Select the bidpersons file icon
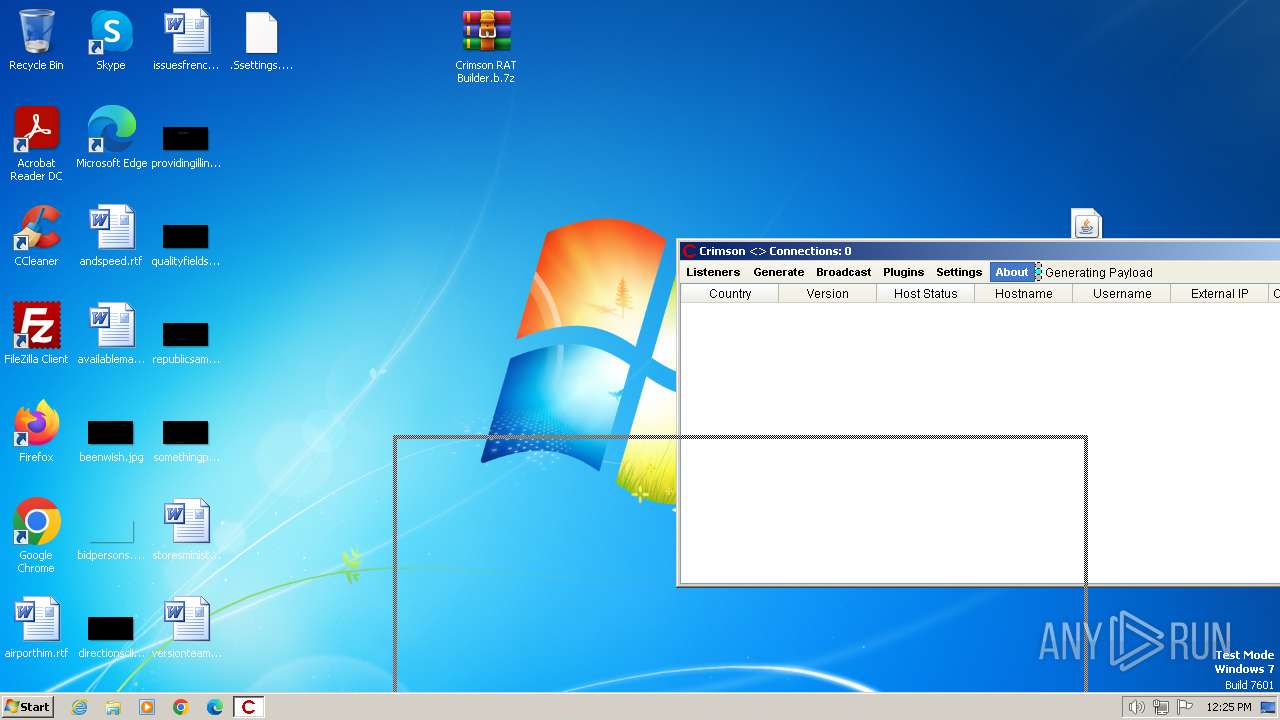The height and width of the screenshot is (720, 1280). (111, 538)
